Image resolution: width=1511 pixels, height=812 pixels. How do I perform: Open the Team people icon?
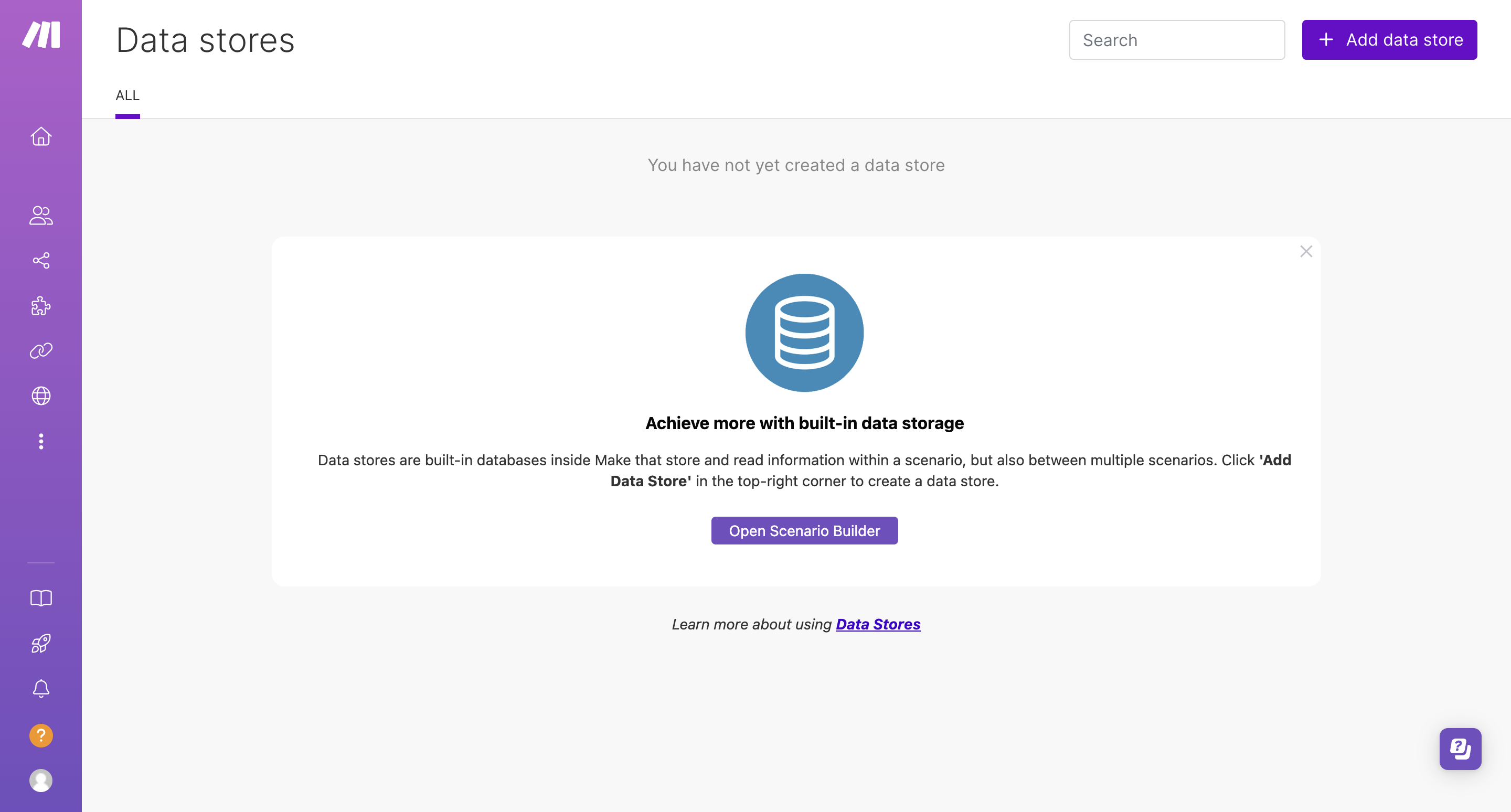[41, 215]
